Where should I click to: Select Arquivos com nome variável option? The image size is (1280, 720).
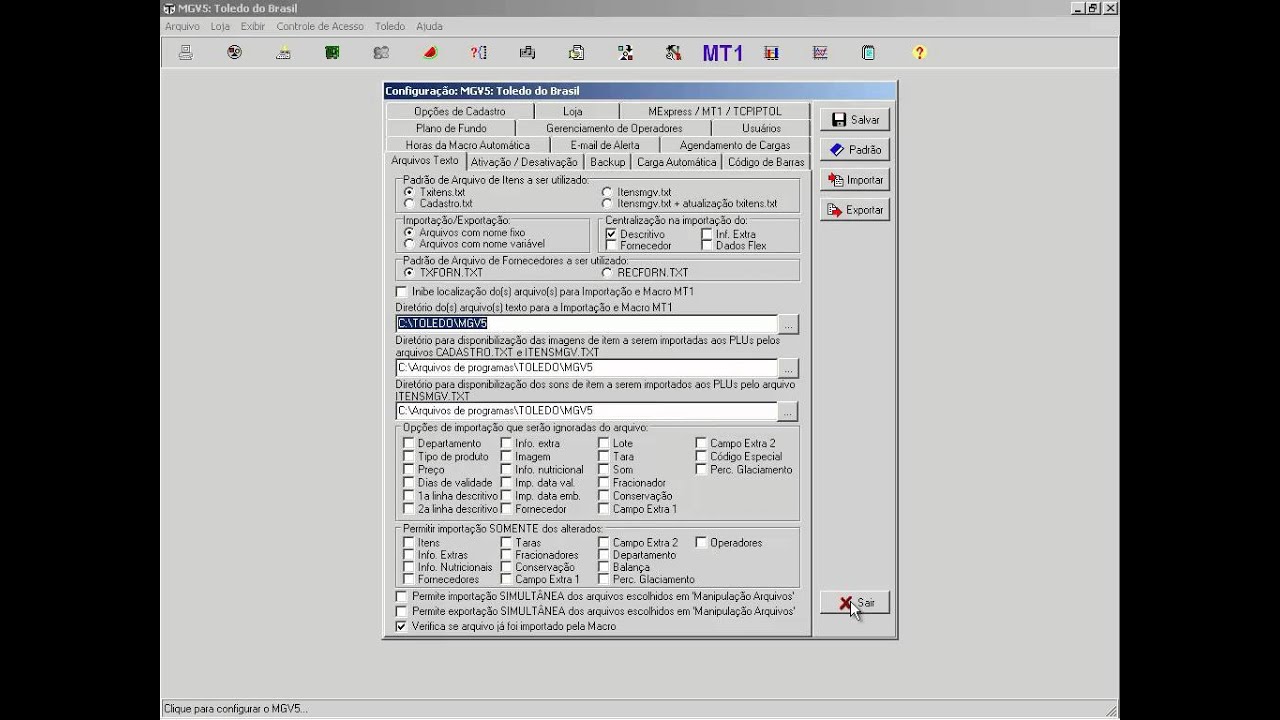point(409,243)
